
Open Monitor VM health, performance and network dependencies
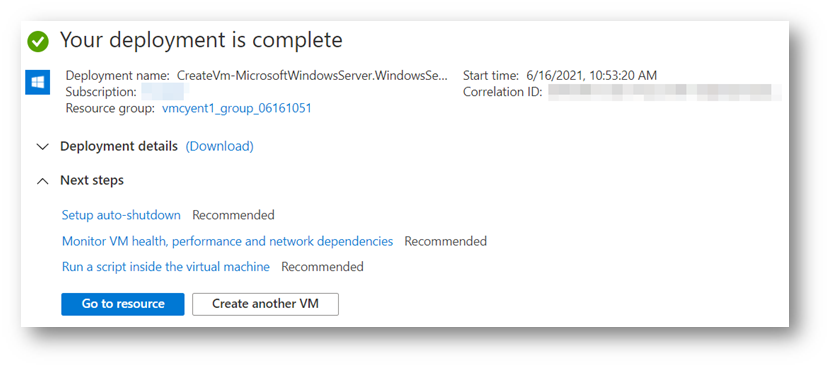click(227, 241)
